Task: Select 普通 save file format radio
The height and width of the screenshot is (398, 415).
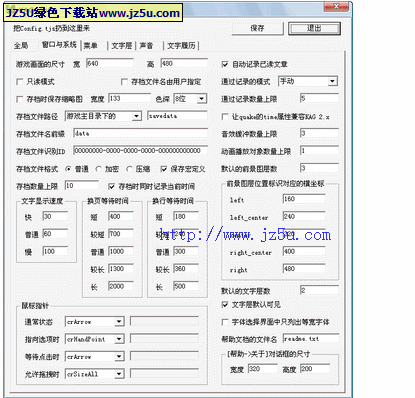Action: click(68, 169)
